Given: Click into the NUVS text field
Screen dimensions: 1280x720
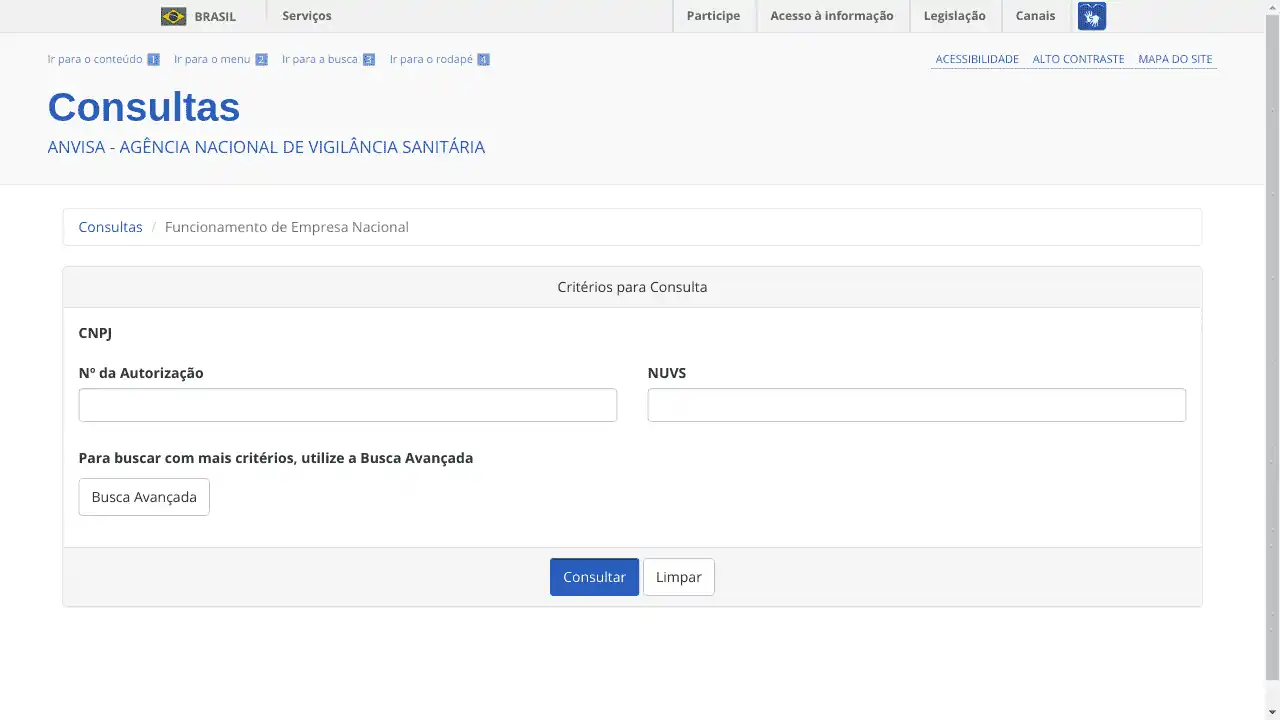Looking at the screenshot, I should 916,405.
